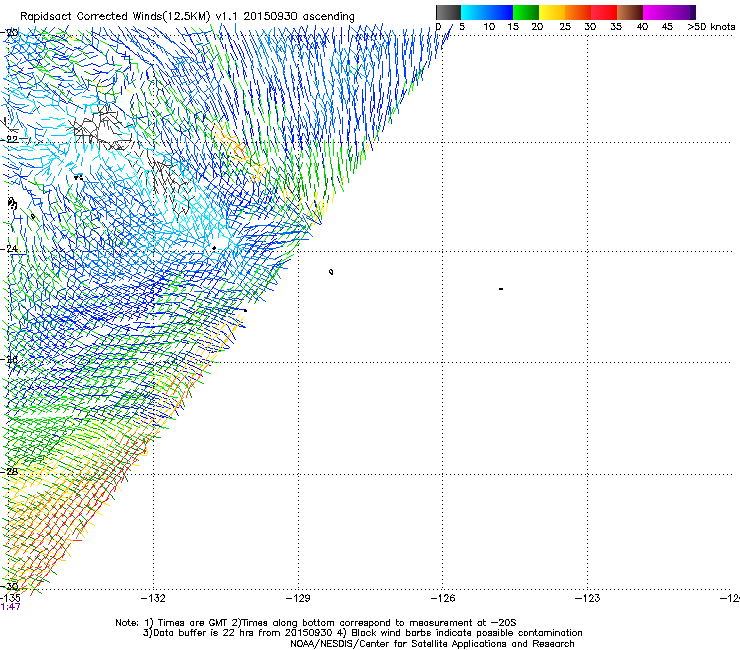Image resolution: width=740 pixels, height=650 pixels.
Task: Select the '-123' longitude axis label
Action: coord(588,598)
